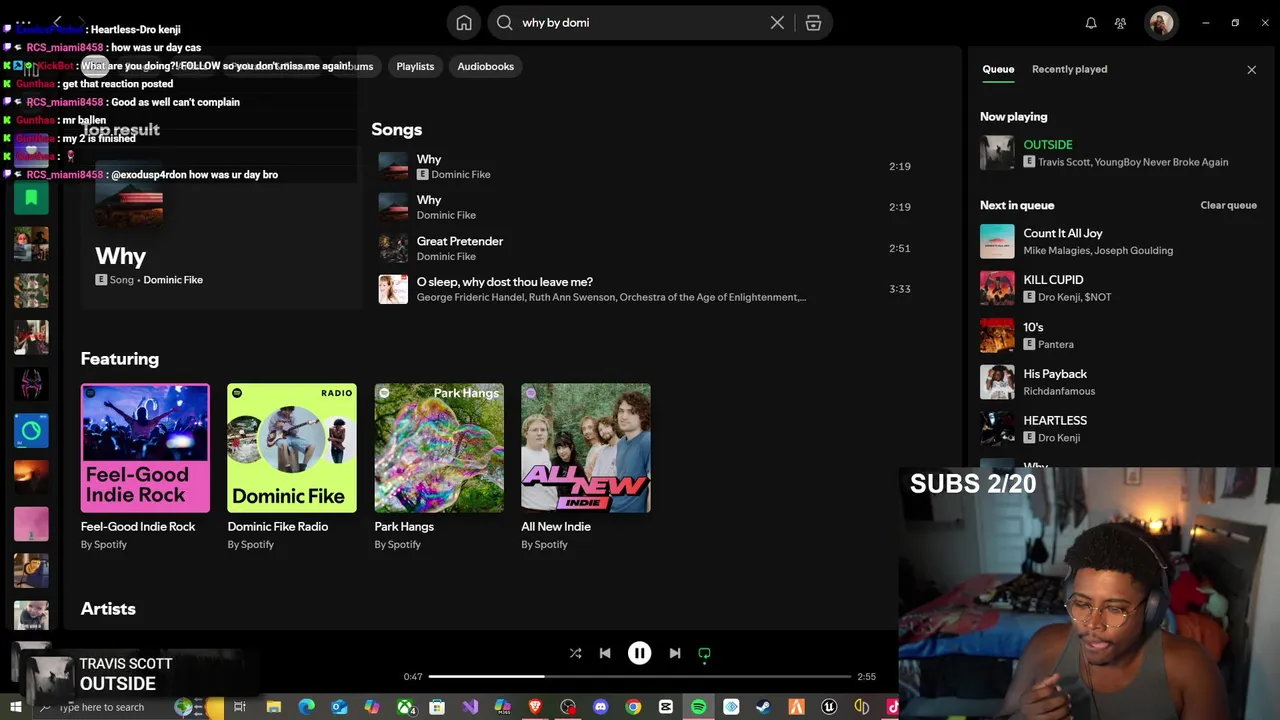This screenshot has width=1280, height=720.
Task: Toggle the green repeat button
Action: click(x=704, y=653)
